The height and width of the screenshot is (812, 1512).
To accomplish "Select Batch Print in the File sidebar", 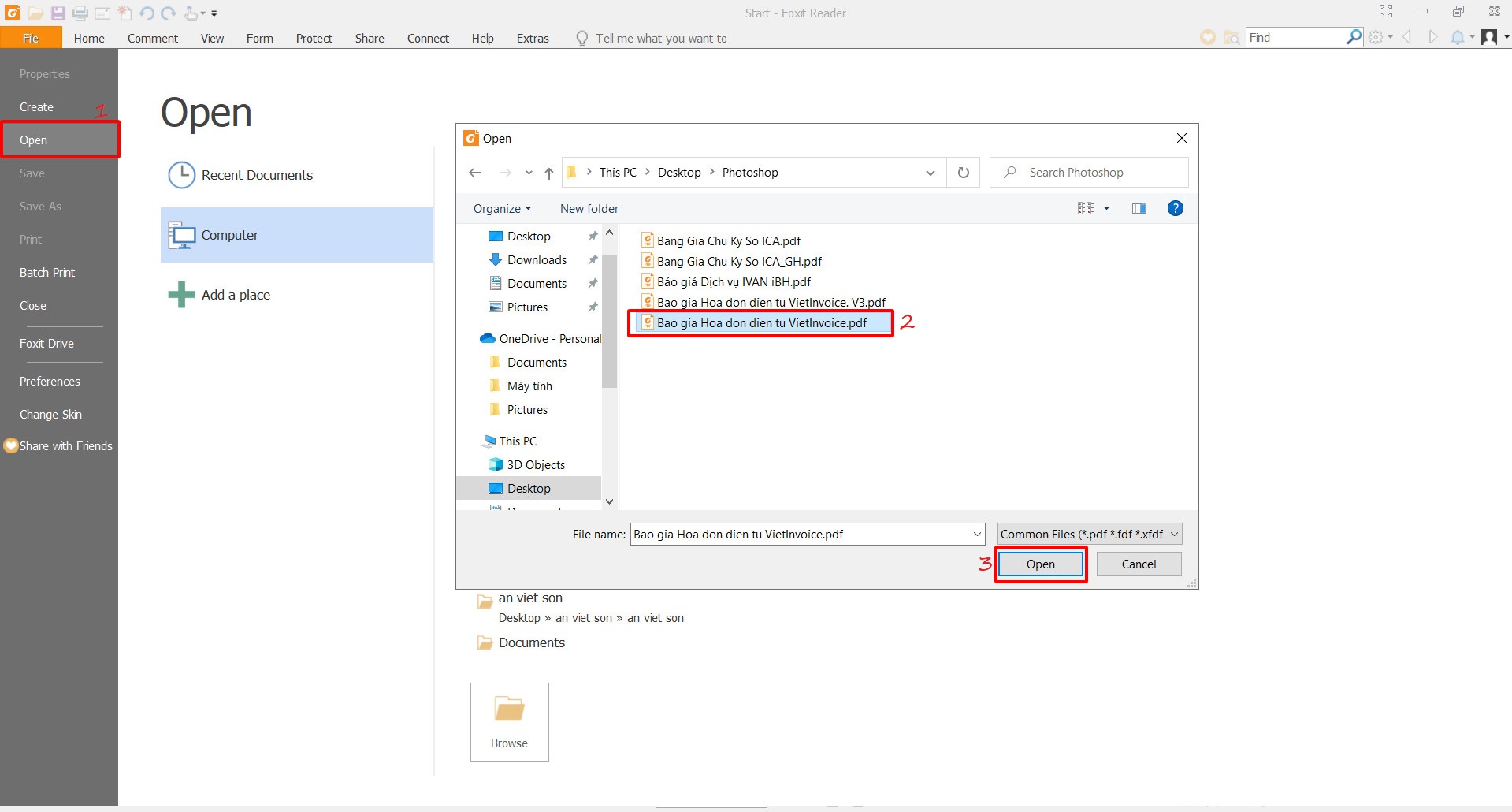I will tap(47, 273).
